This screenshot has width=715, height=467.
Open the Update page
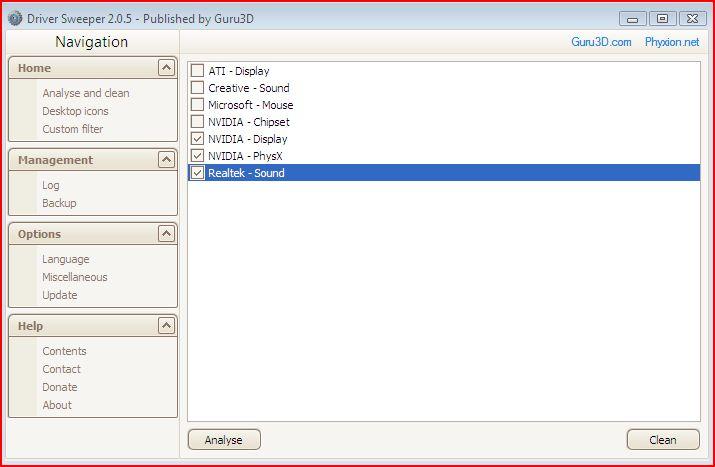[x=60, y=295]
